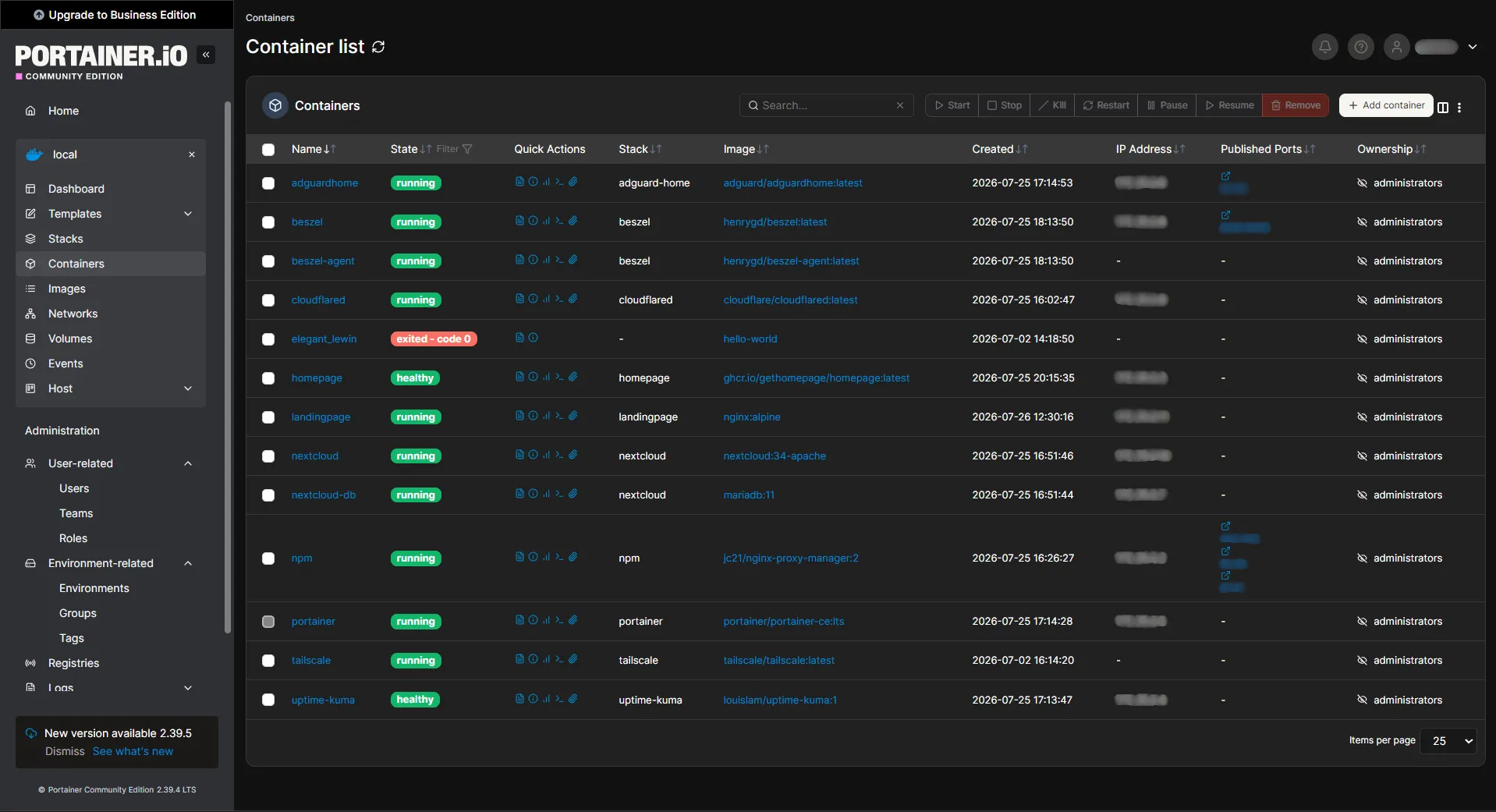Open inspect icon for portainer container
The width and height of the screenshot is (1496, 812).
(533, 620)
